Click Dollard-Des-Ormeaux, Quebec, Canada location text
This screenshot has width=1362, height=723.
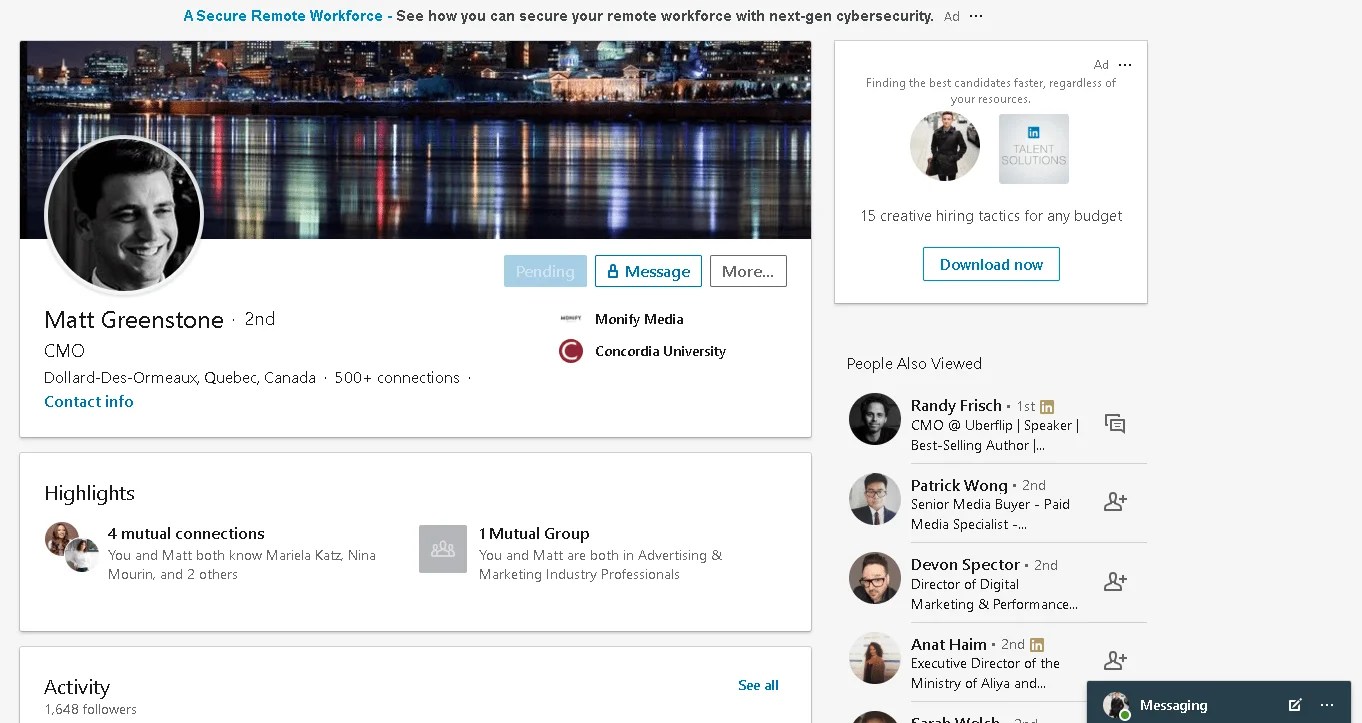pyautogui.click(x=180, y=377)
